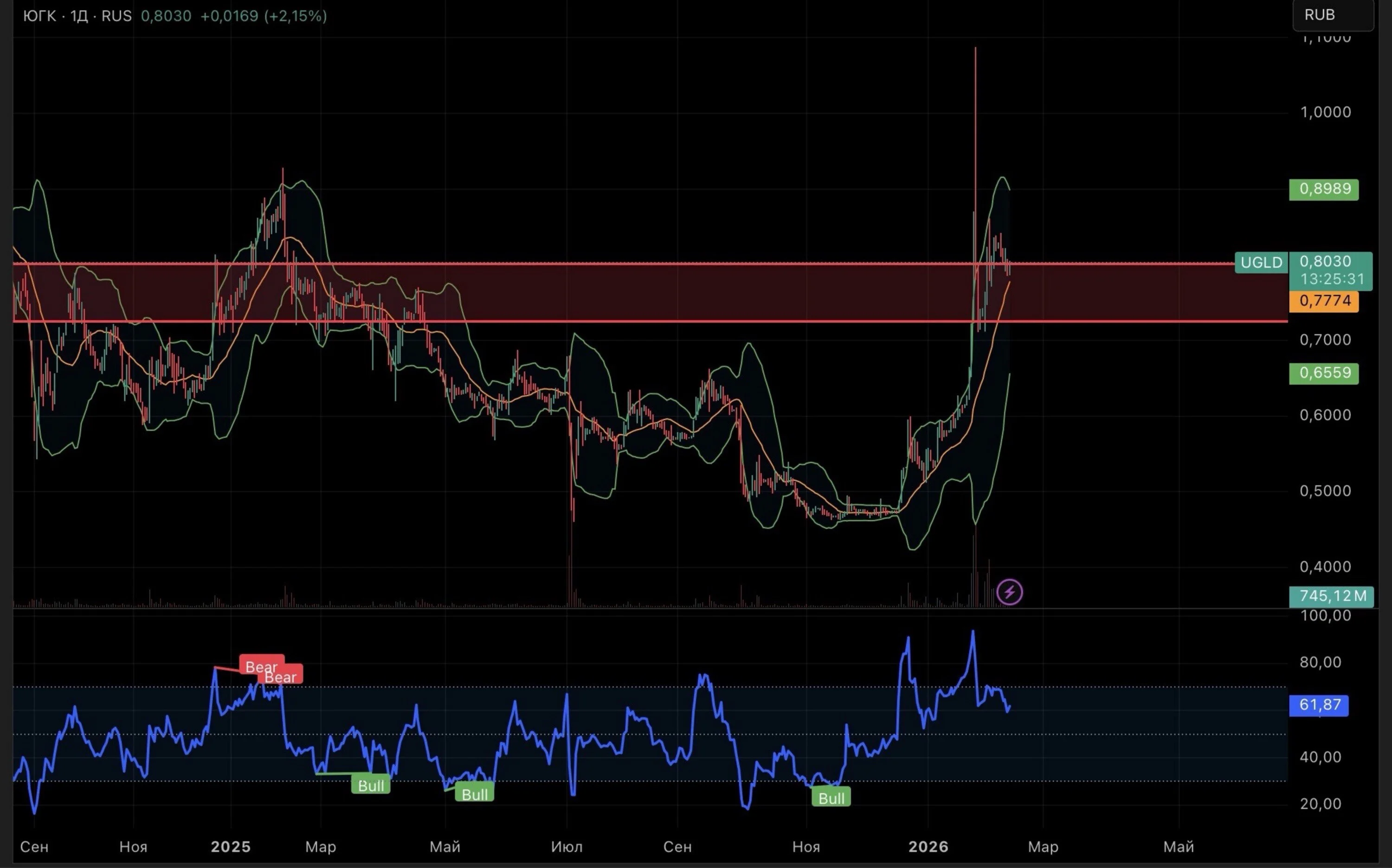The image size is (1392, 868).
Task: Click the Ноя label left of 2025
Action: [x=133, y=847]
